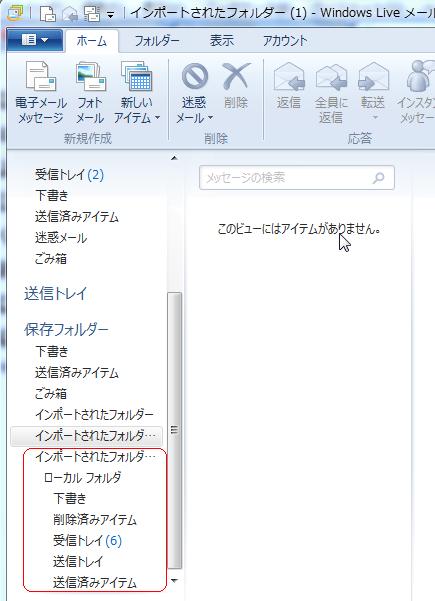Click the folder pane scrollbar down arrow
This screenshot has width=435, height=601.
pyautogui.click(x=174, y=581)
